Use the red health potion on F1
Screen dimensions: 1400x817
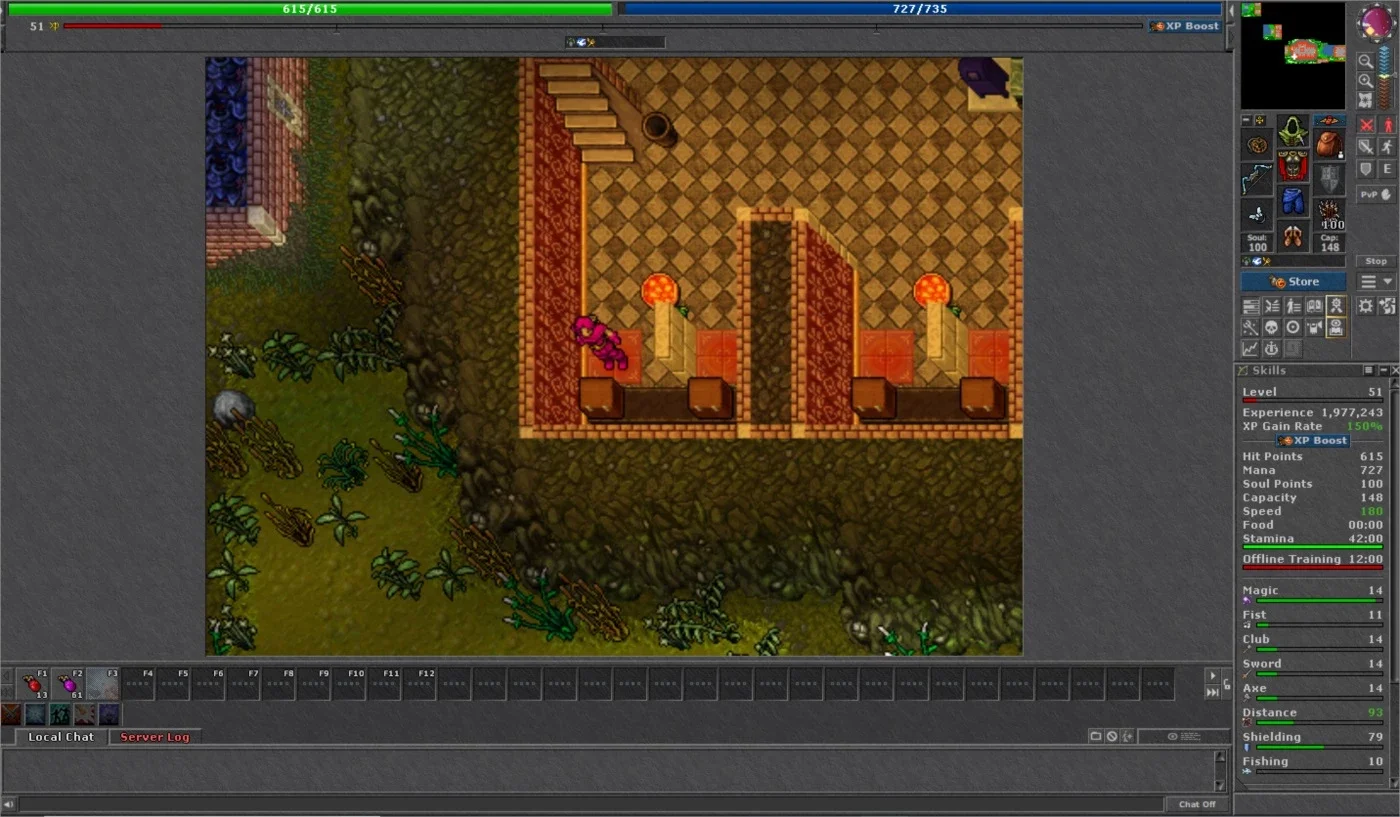33,684
